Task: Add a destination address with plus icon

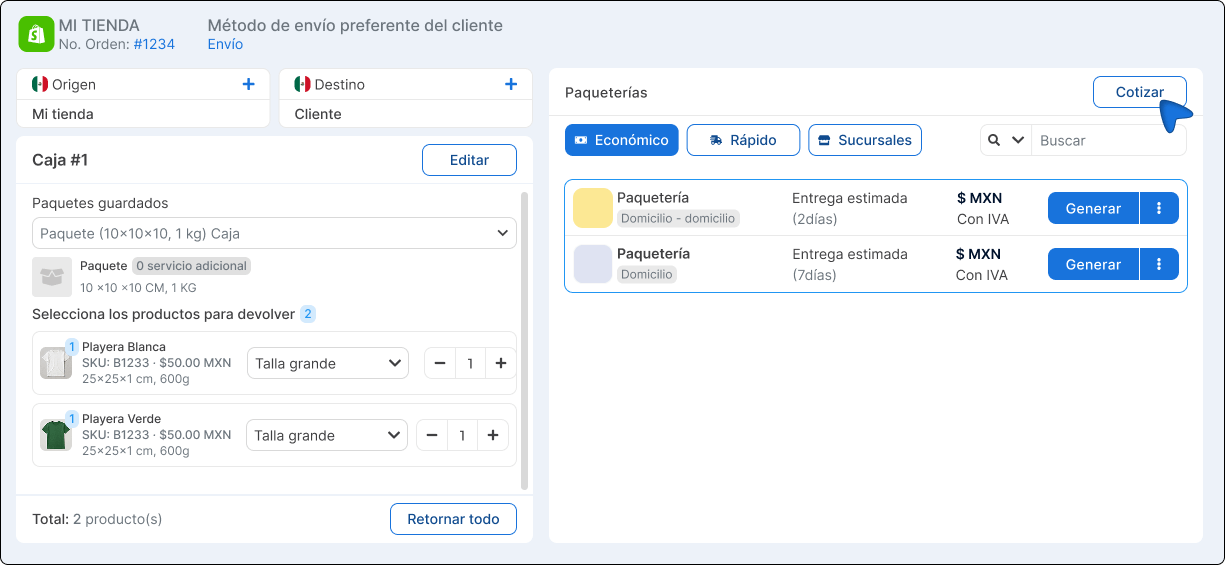Action: coord(511,85)
